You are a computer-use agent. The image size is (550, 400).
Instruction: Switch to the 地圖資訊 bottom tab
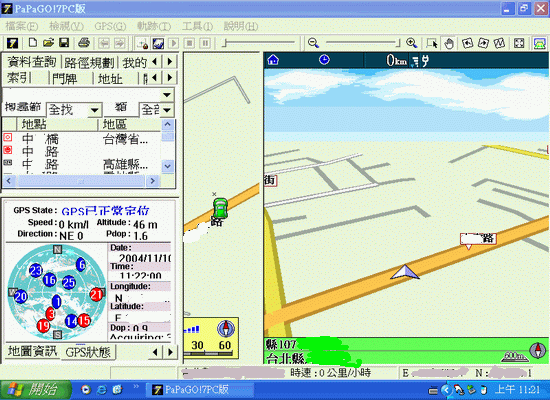(32, 351)
